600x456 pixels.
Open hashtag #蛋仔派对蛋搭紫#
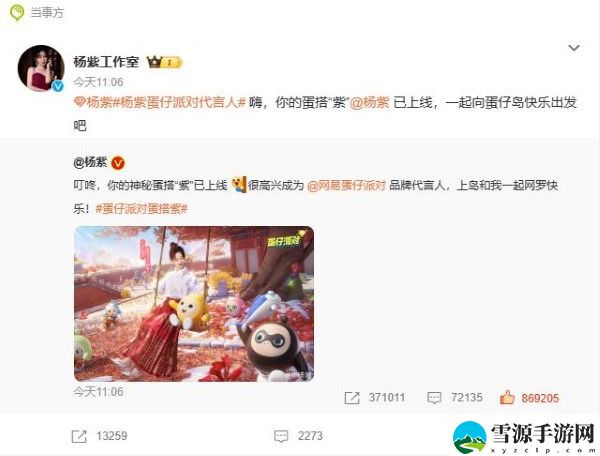[x=141, y=209]
